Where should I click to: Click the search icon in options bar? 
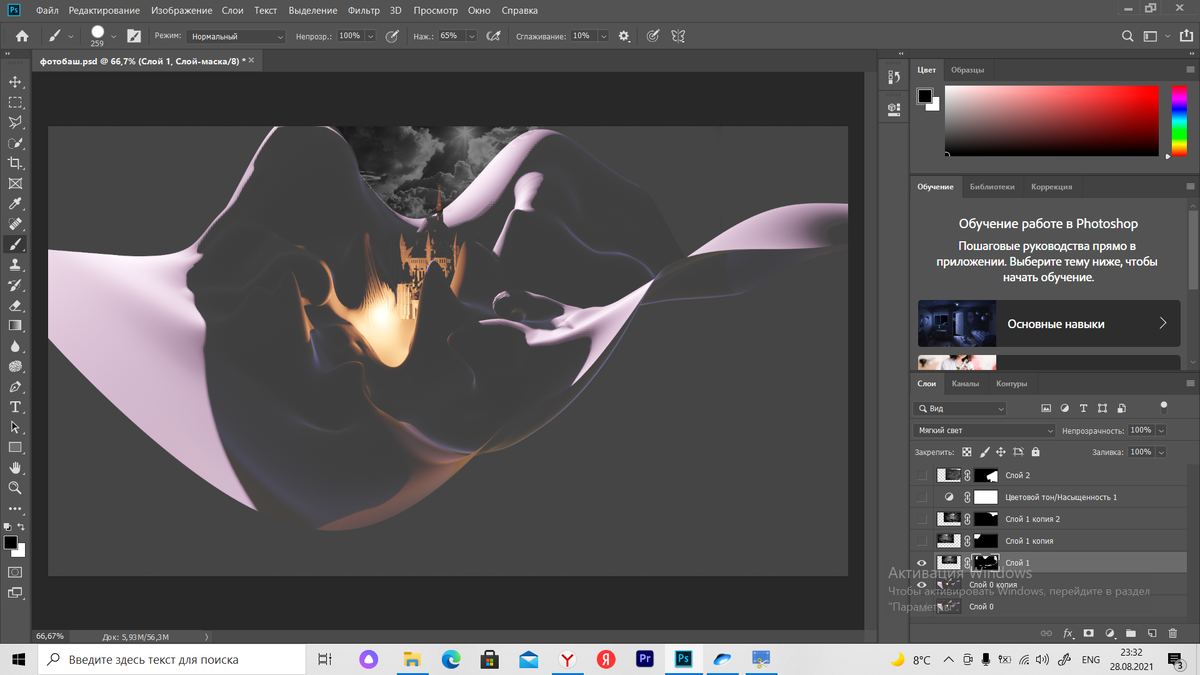tap(1128, 36)
